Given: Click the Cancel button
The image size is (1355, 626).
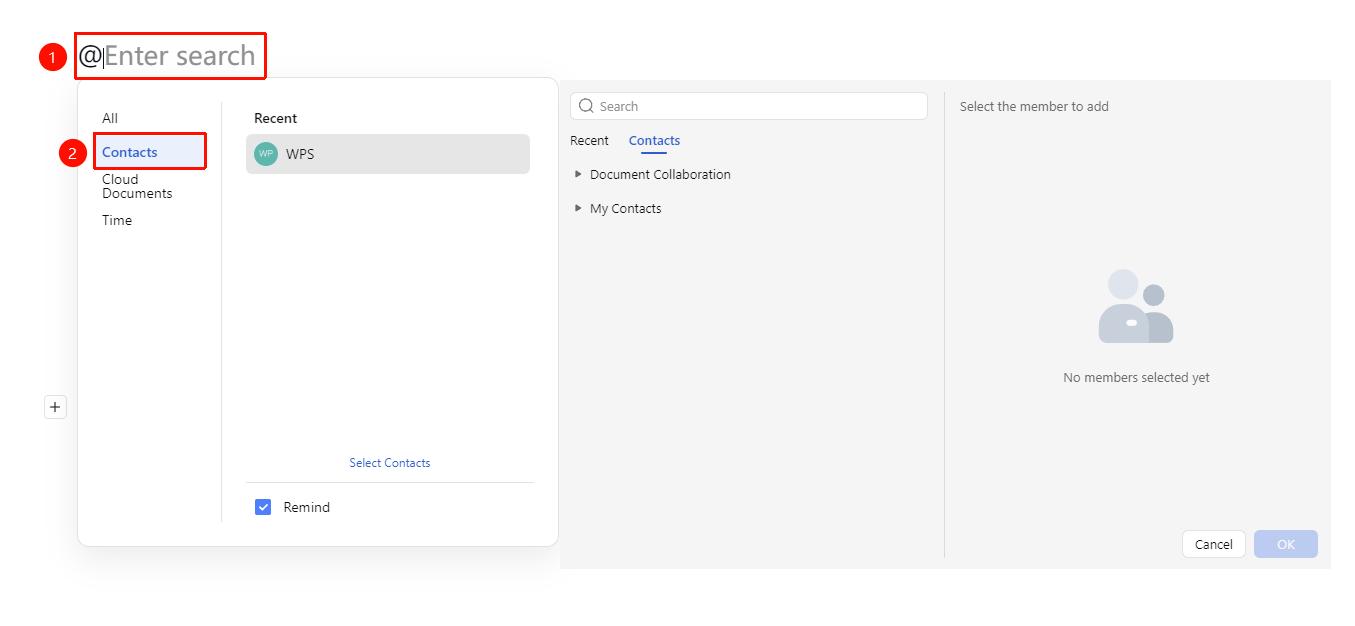Looking at the screenshot, I should point(1214,544).
